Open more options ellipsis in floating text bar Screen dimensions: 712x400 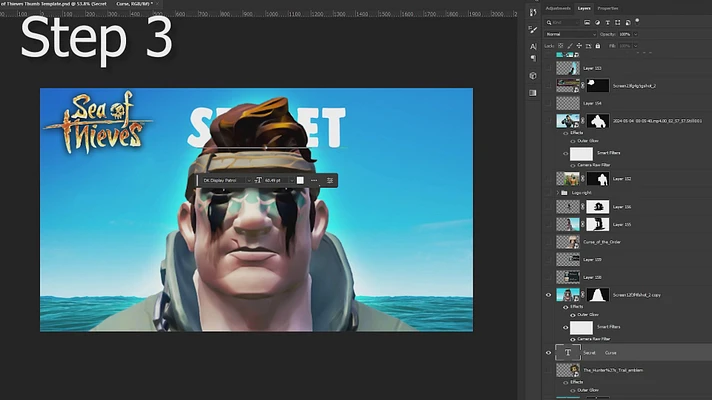pos(314,180)
